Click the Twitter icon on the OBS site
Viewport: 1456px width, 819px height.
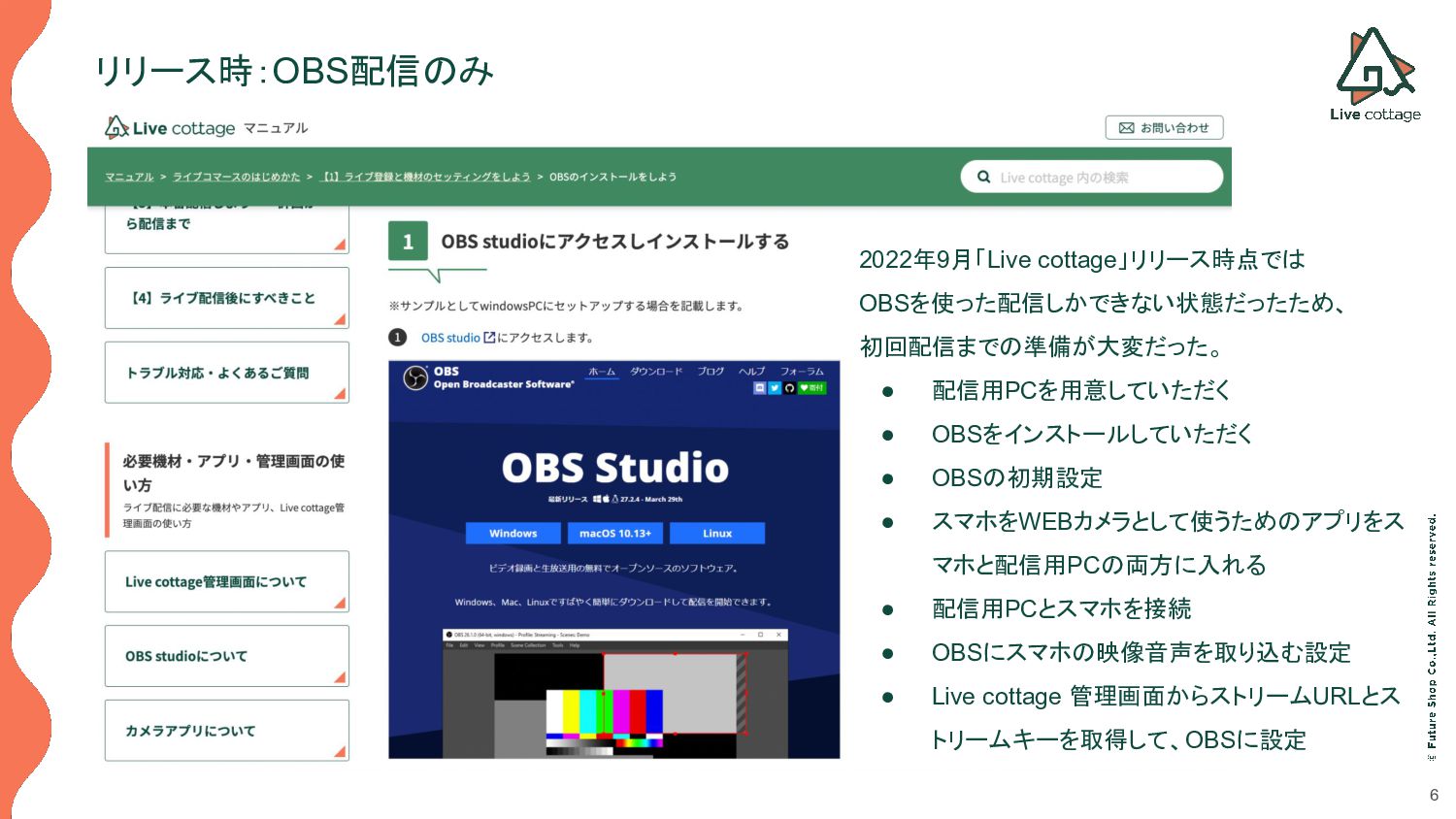(x=775, y=388)
